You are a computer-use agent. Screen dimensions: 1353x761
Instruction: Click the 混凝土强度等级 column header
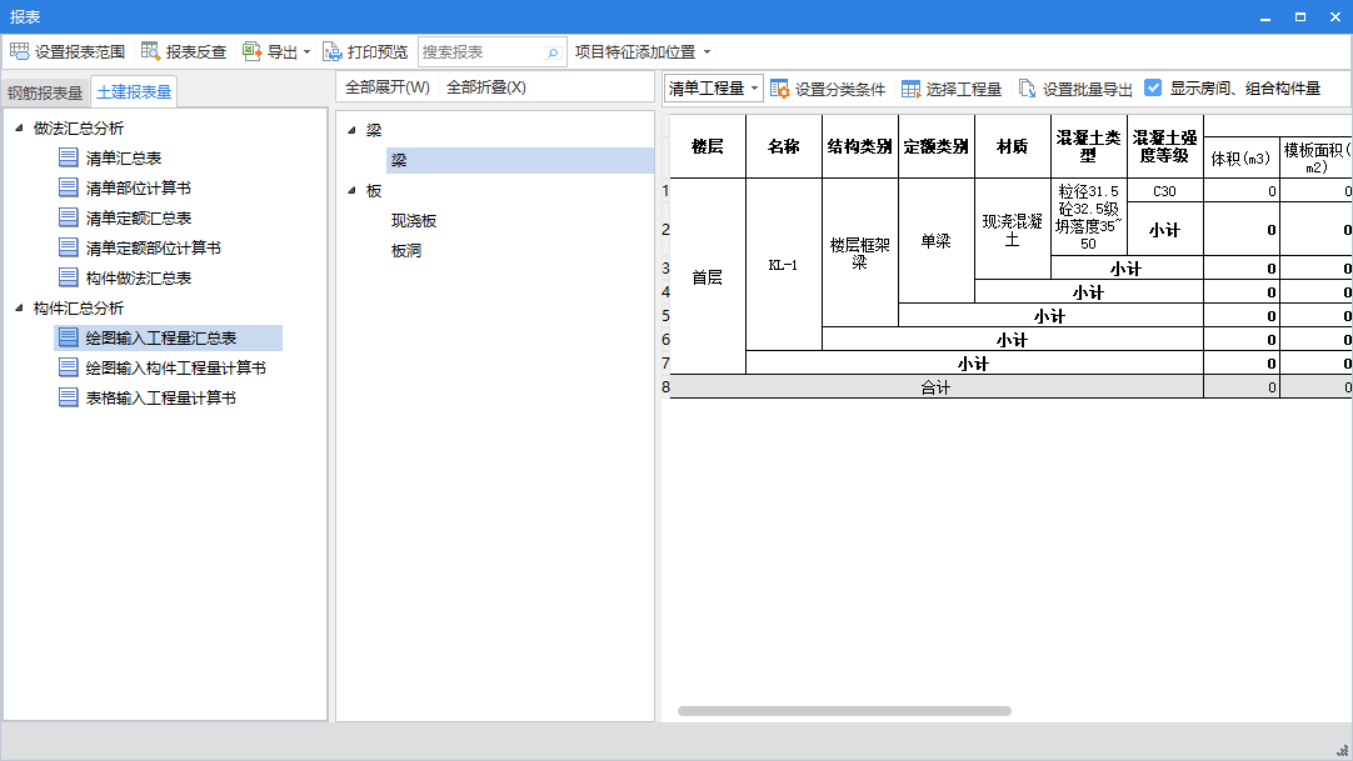point(1165,147)
